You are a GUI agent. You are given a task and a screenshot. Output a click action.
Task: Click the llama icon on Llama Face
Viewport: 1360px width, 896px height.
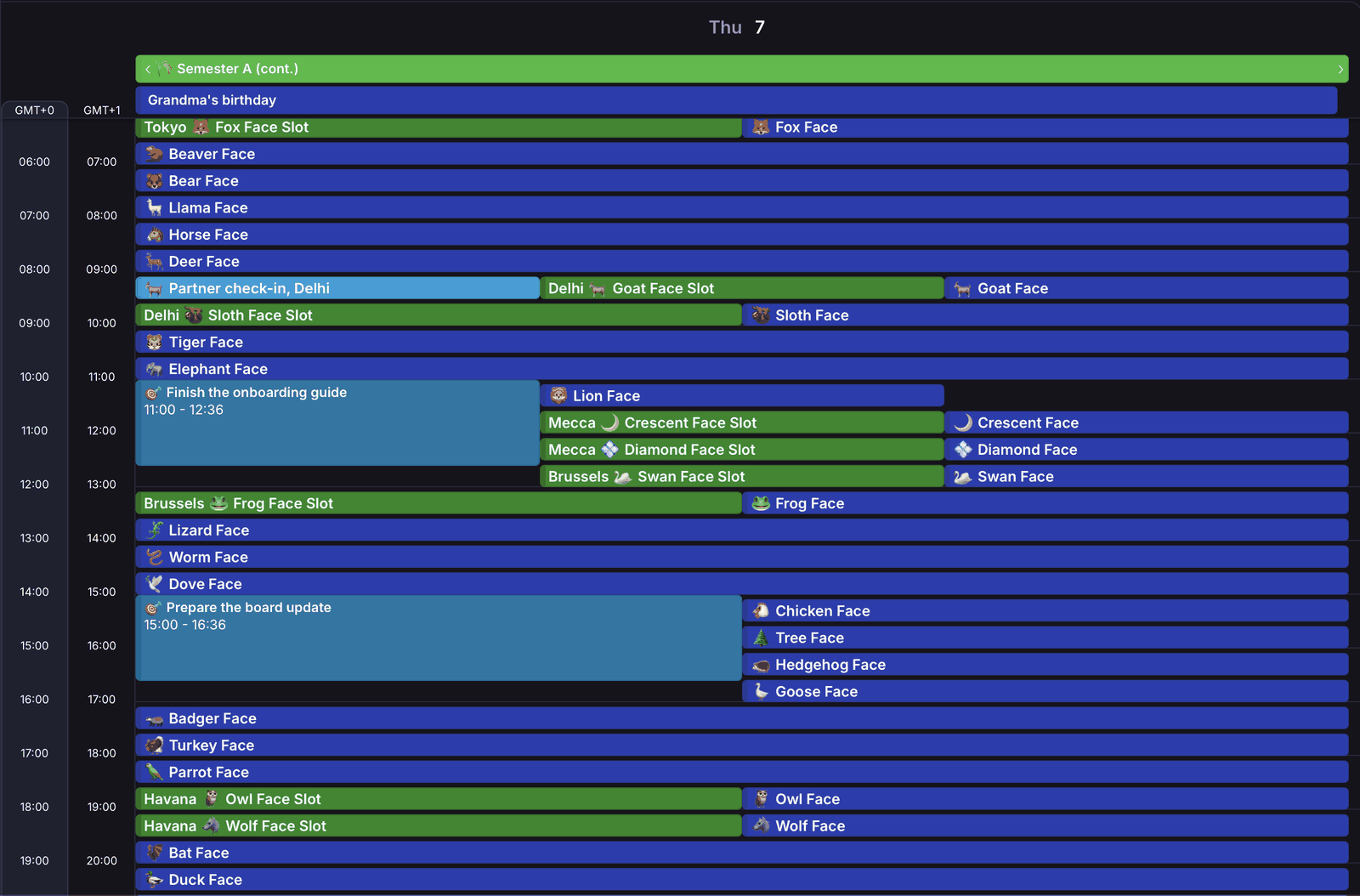click(154, 207)
